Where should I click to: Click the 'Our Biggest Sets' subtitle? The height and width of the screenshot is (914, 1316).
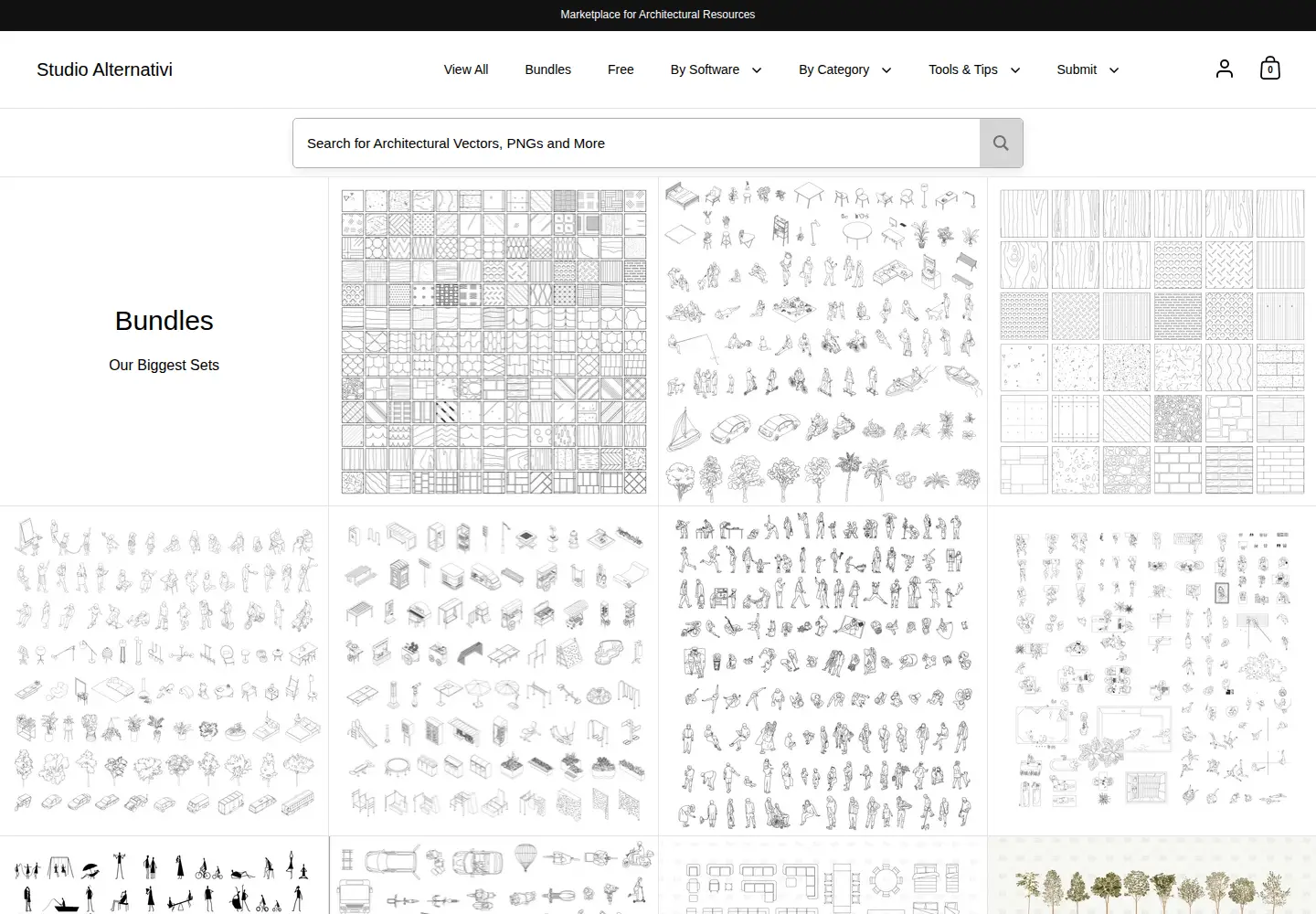(x=164, y=365)
